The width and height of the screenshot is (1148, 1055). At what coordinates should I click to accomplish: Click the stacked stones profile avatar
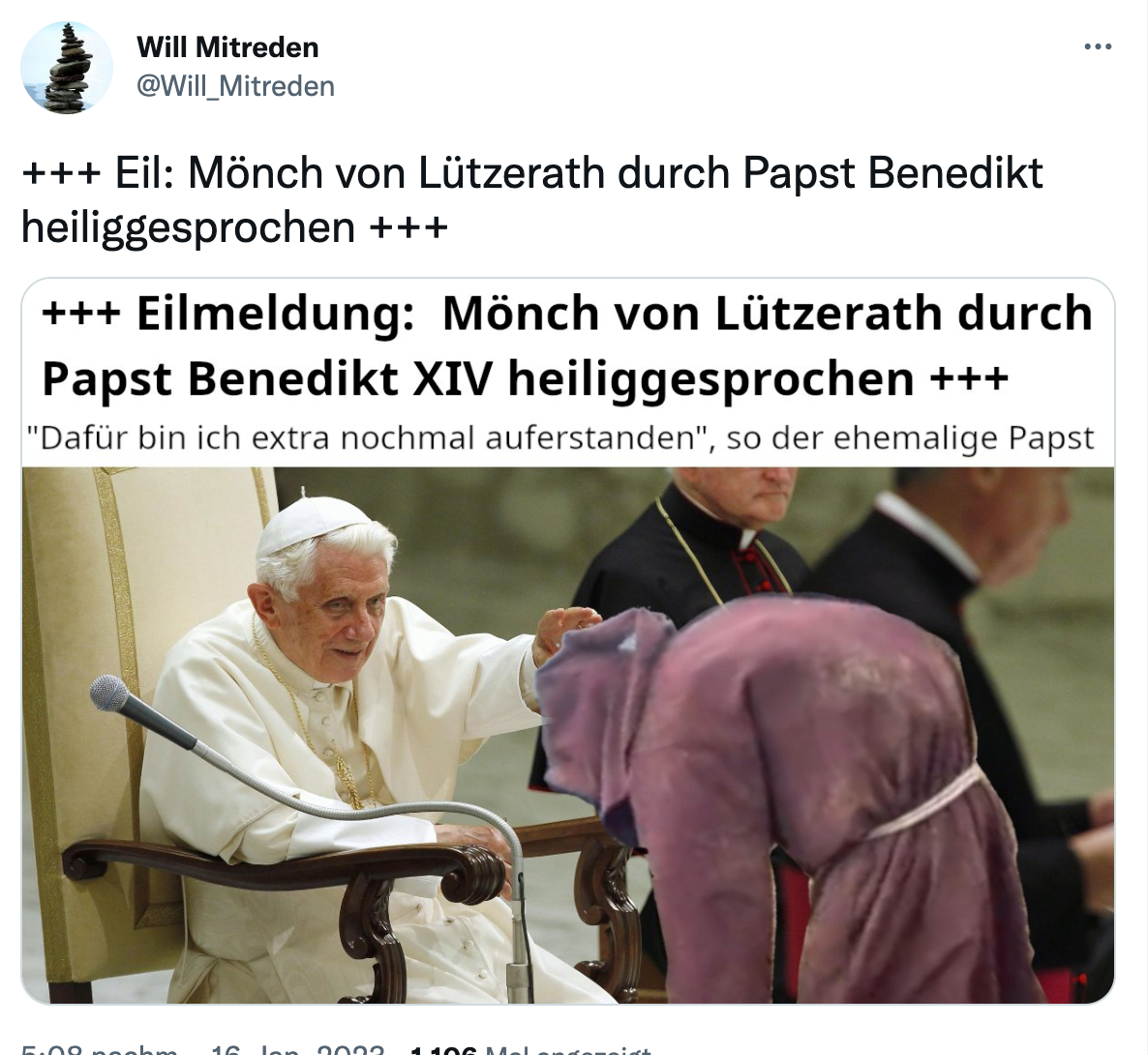click(x=67, y=68)
